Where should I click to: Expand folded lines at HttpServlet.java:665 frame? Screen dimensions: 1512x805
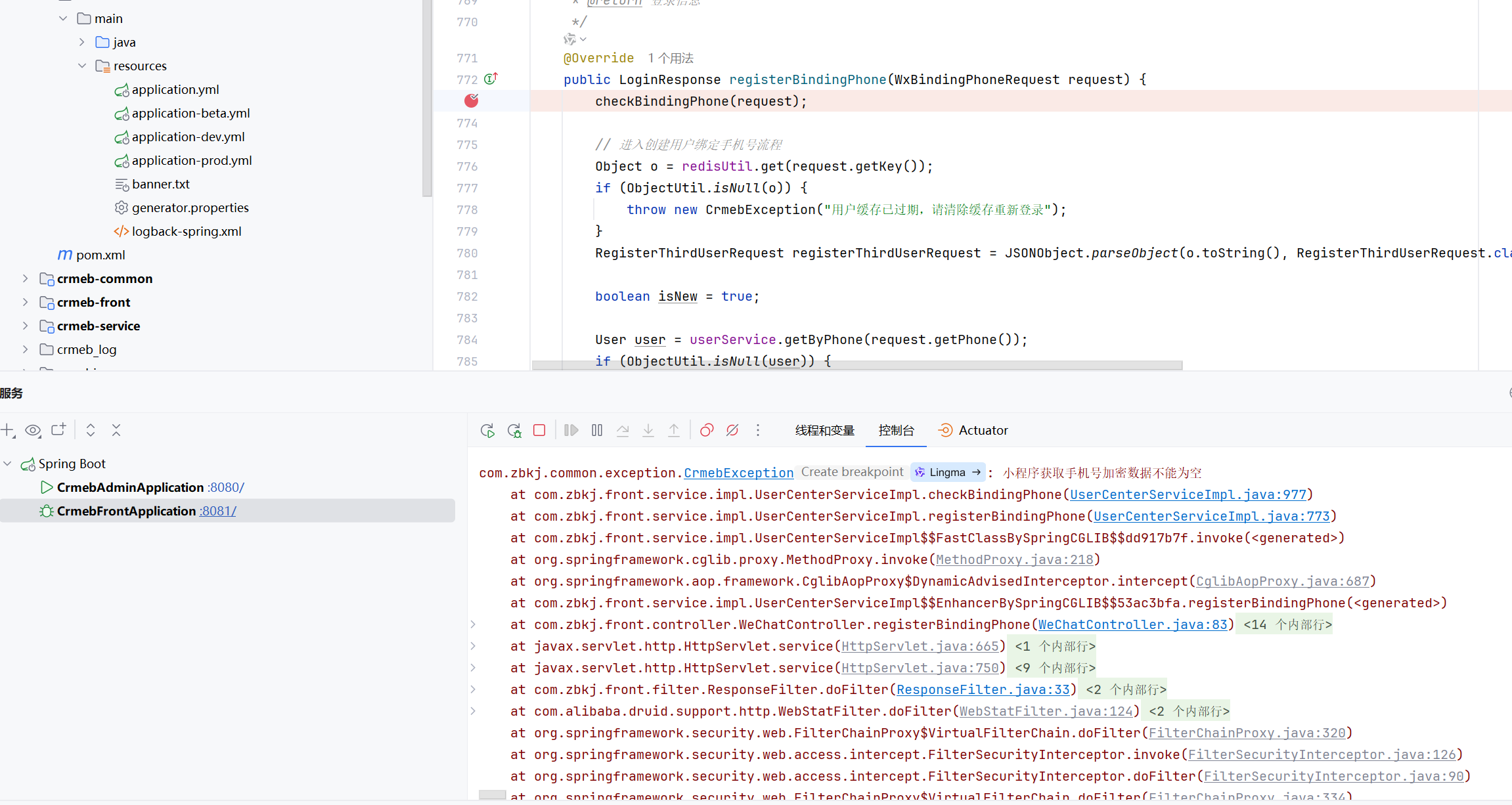point(473,646)
